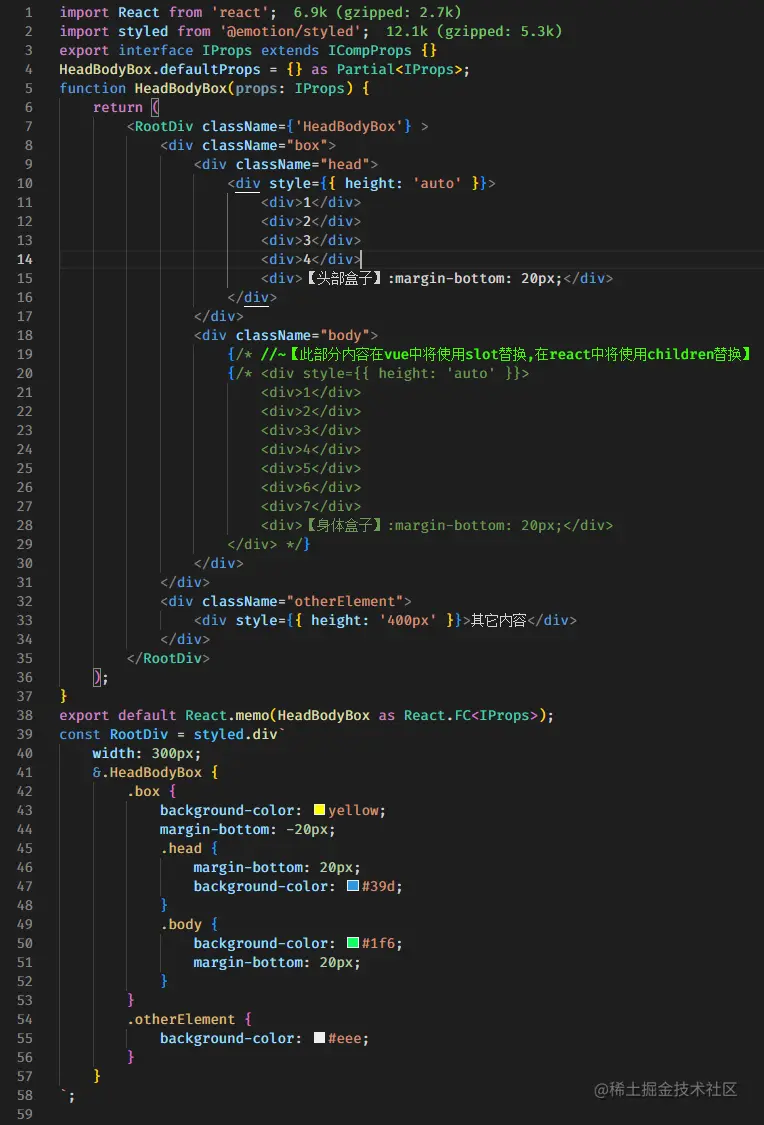Click line number 1 in the gutter

pos(28,12)
